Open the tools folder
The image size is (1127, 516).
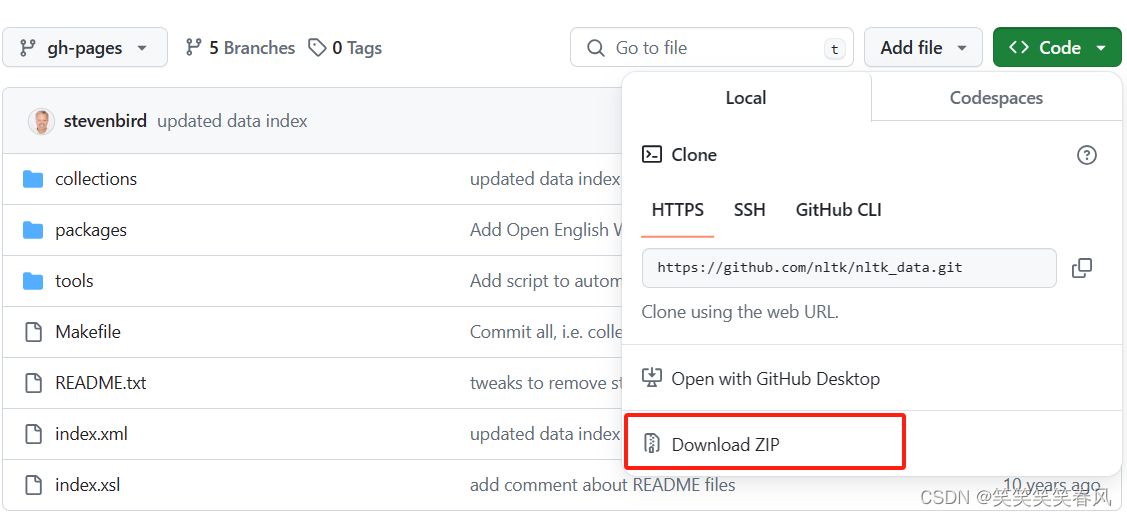coord(74,280)
